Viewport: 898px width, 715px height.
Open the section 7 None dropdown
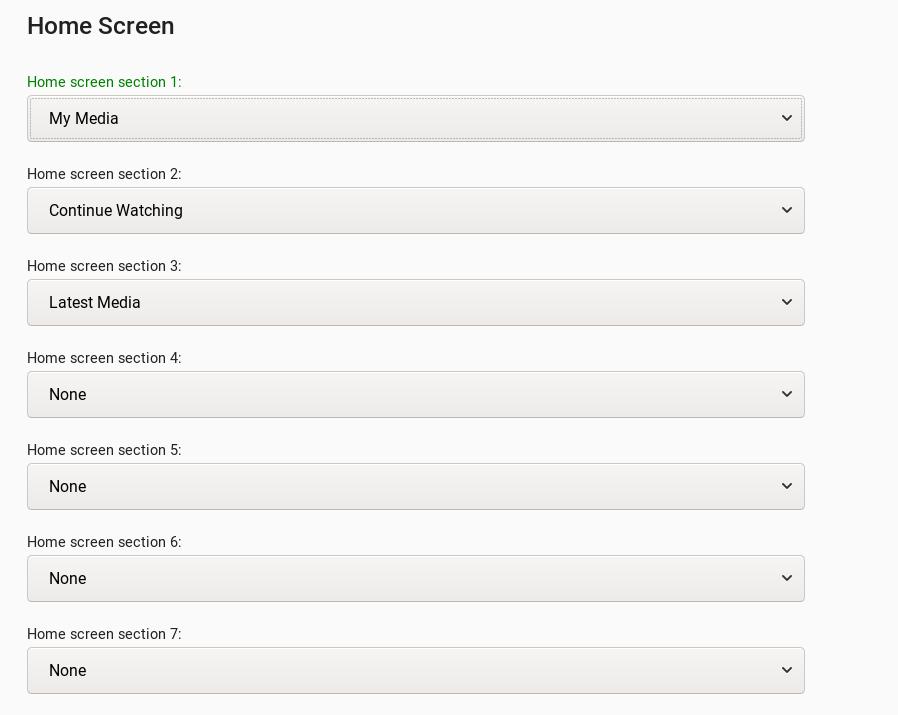click(x=416, y=670)
